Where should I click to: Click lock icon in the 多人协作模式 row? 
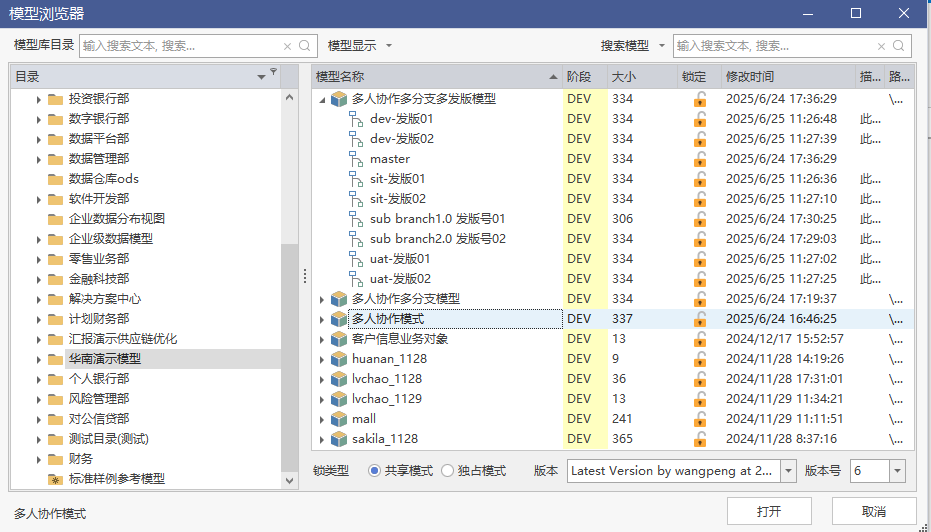pyautogui.click(x=700, y=319)
